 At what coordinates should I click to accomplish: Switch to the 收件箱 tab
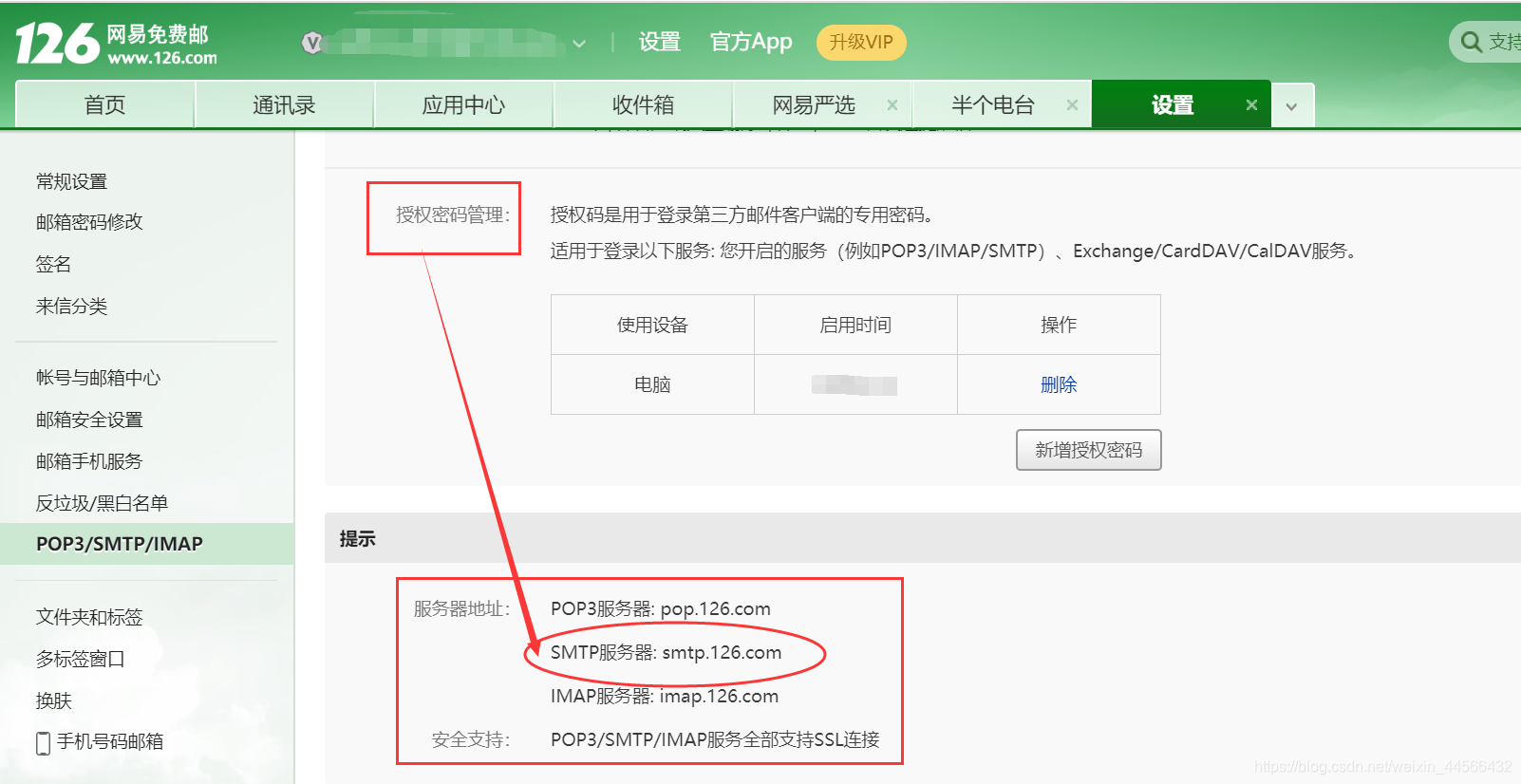click(643, 104)
